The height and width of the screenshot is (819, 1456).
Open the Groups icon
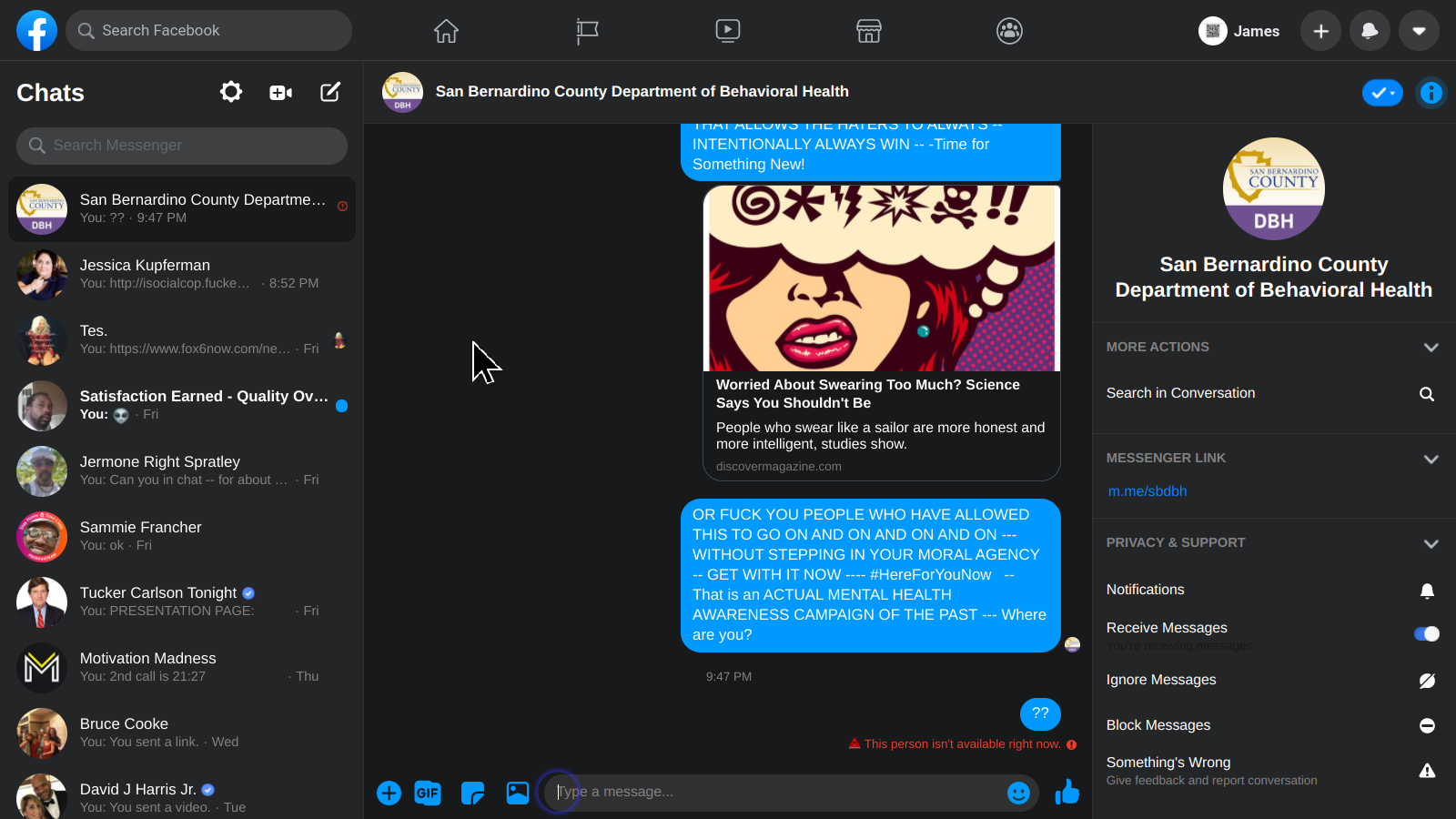coord(1009,31)
